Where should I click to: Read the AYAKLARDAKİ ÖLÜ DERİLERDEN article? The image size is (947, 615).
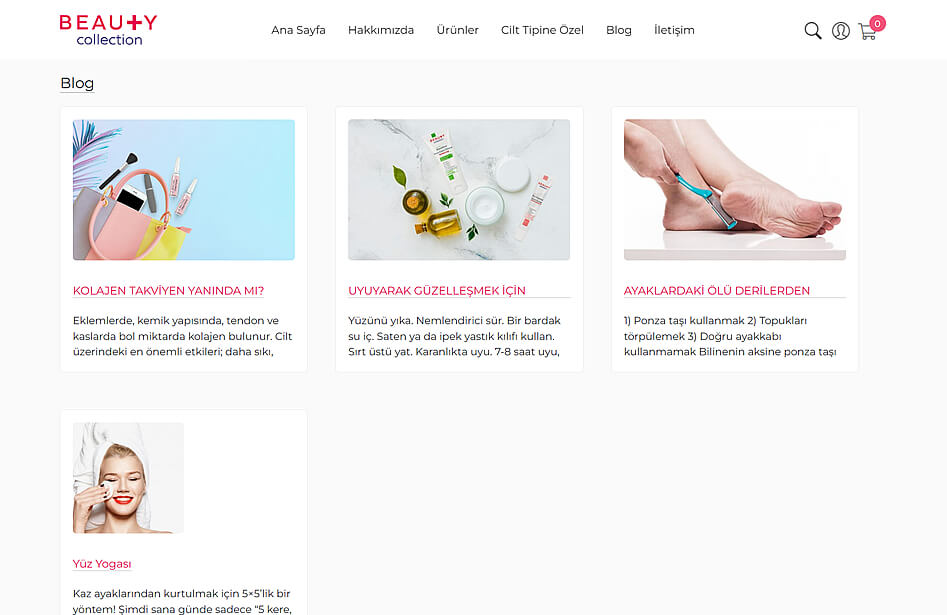tap(716, 291)
